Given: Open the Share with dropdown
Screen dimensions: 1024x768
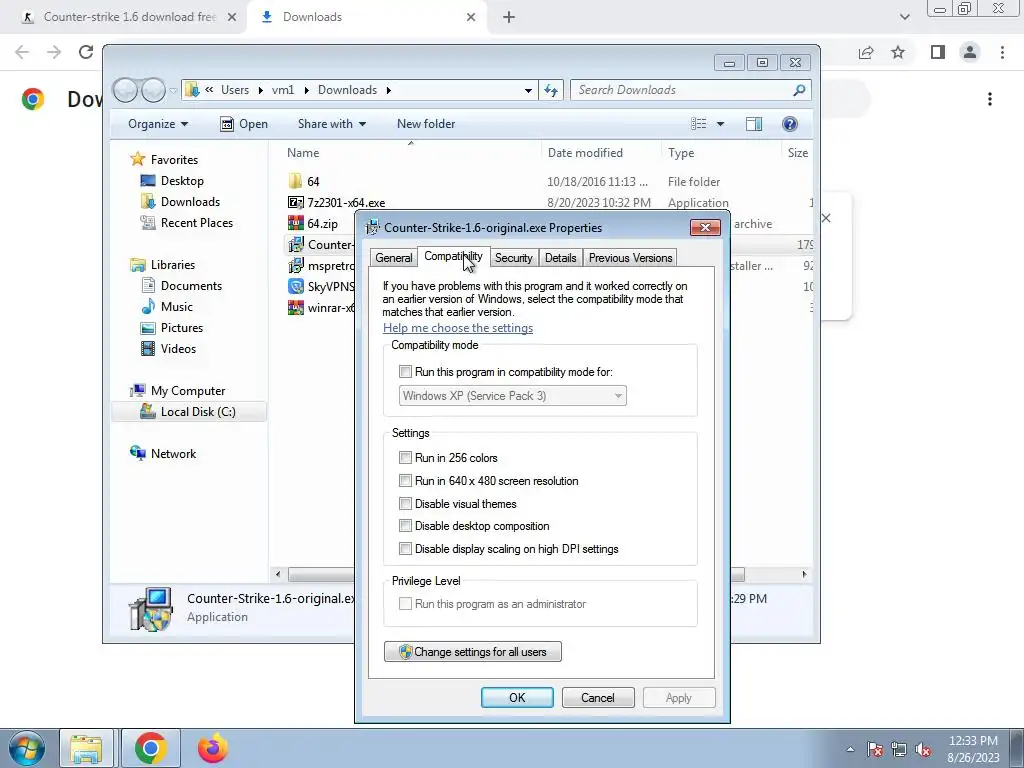Looking at the screenshot, I should pos(332,124).
